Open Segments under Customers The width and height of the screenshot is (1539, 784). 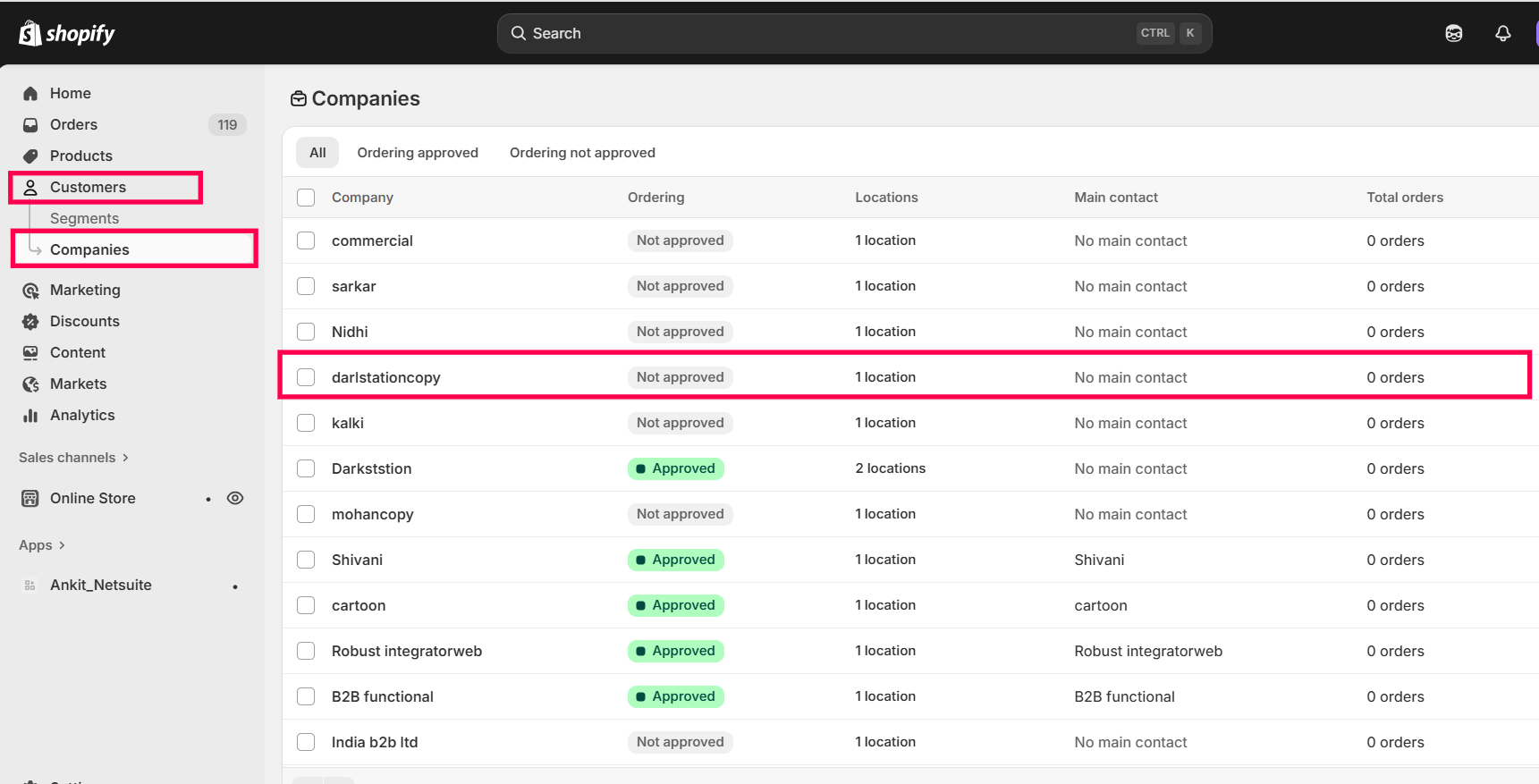tap(84, 218)
